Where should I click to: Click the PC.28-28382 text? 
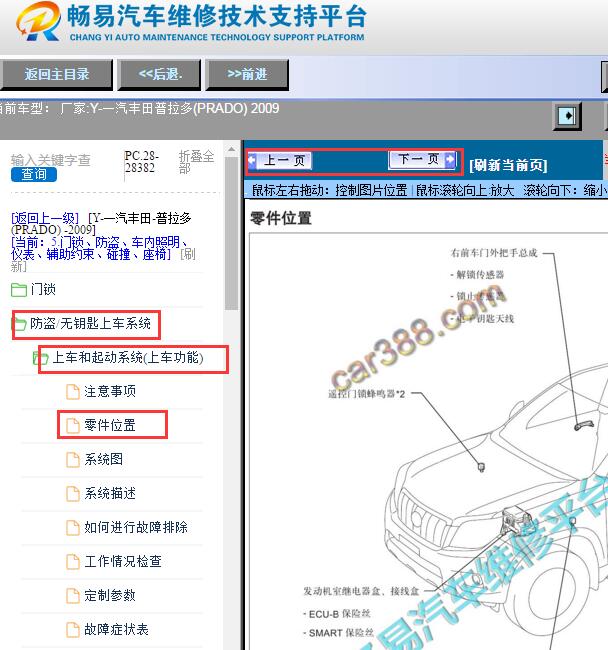tap(141, 162)
